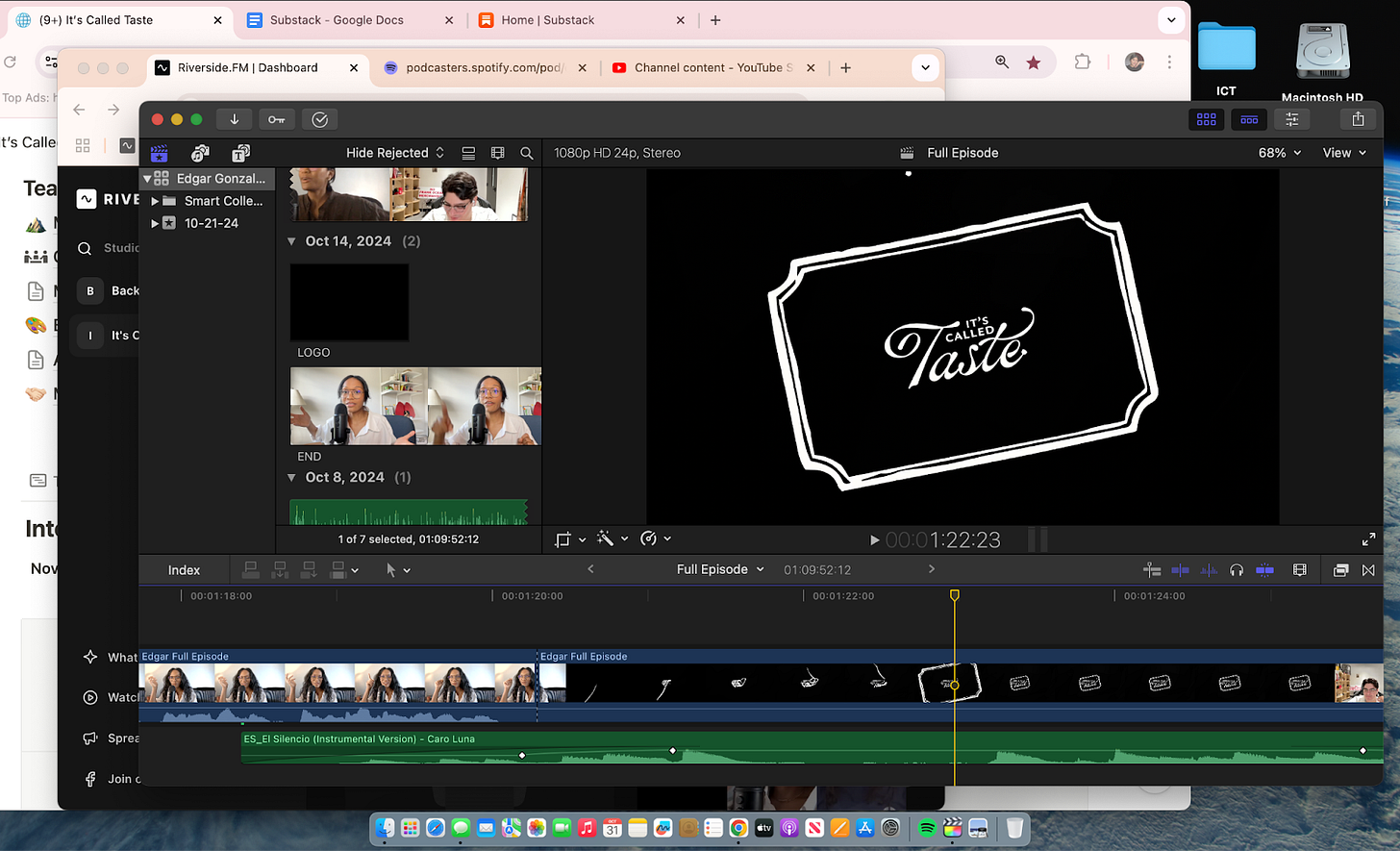Show the Transitions browser
Image resolution: width=1400 pixels, height=851 pixels.
(x=1368, y=570)
